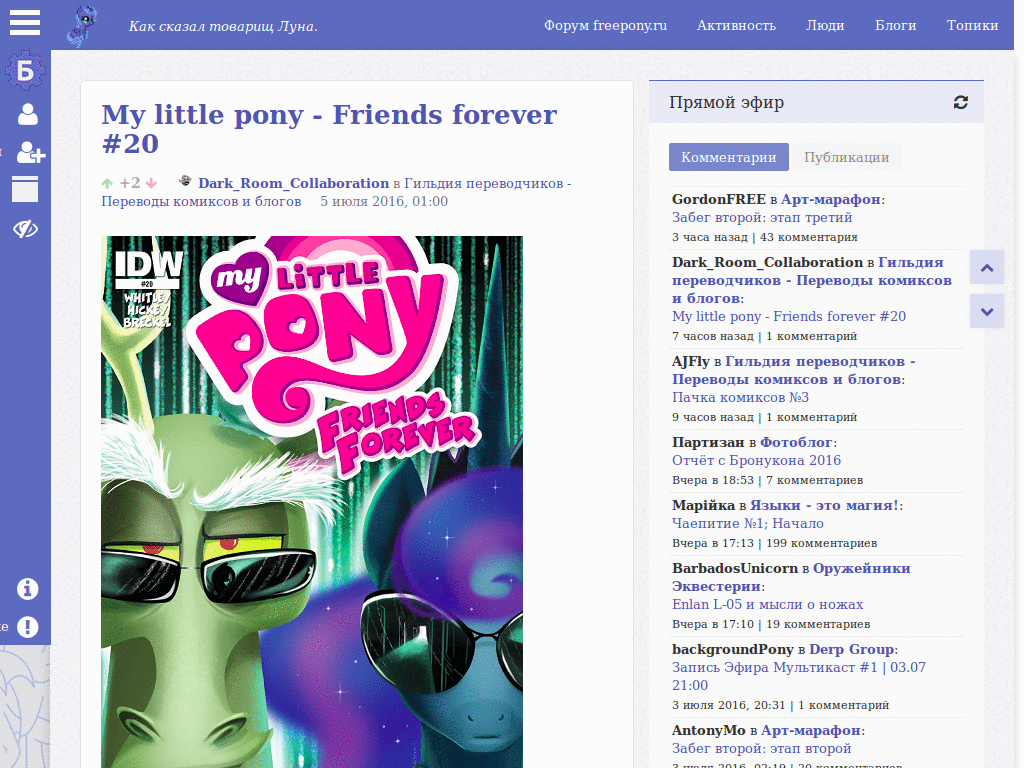Open the post title Friends forever #20

coord(329,129)
